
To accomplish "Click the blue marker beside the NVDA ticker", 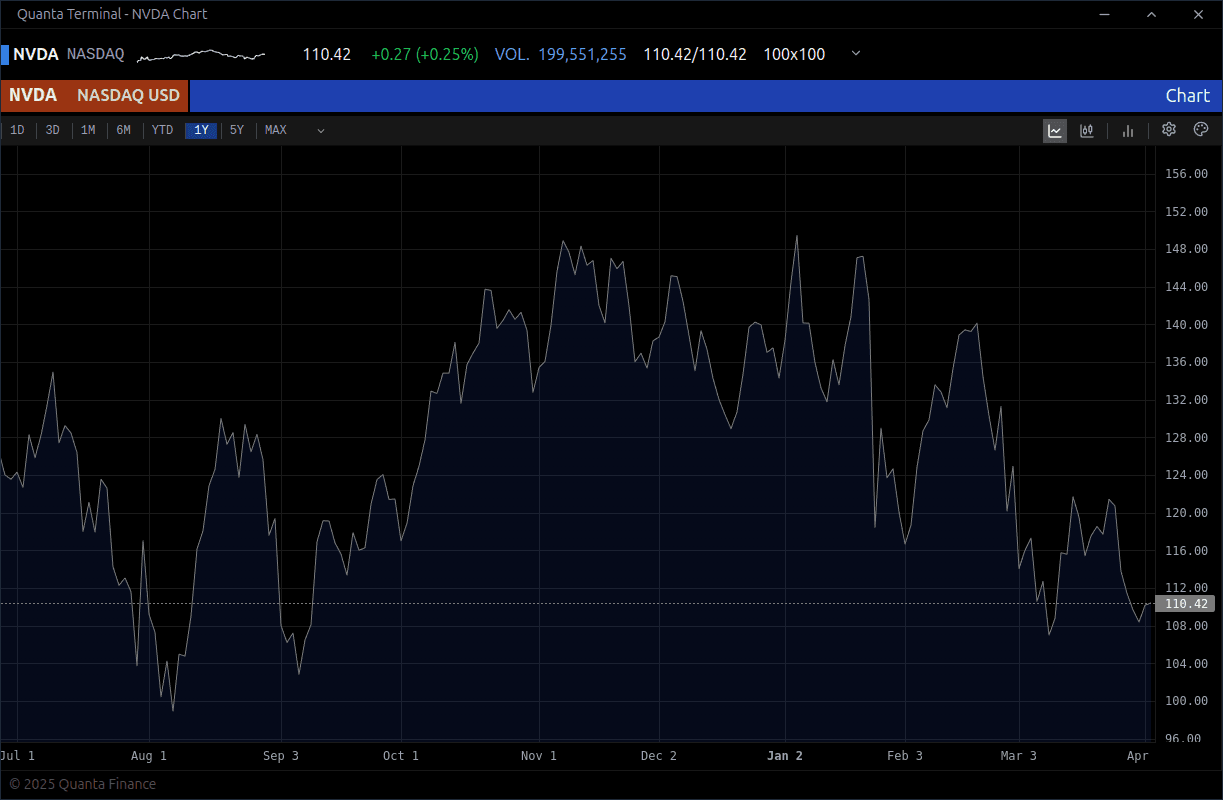I will 5,54.
